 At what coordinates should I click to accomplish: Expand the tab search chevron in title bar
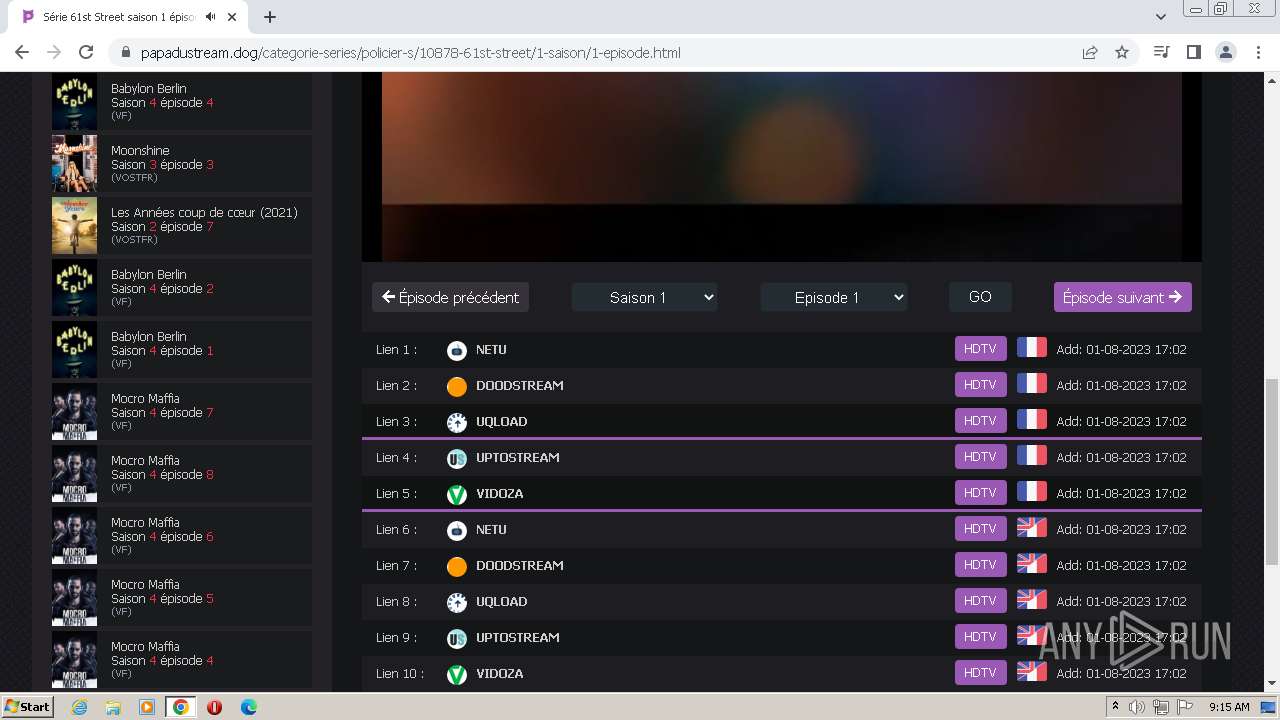1160,17
